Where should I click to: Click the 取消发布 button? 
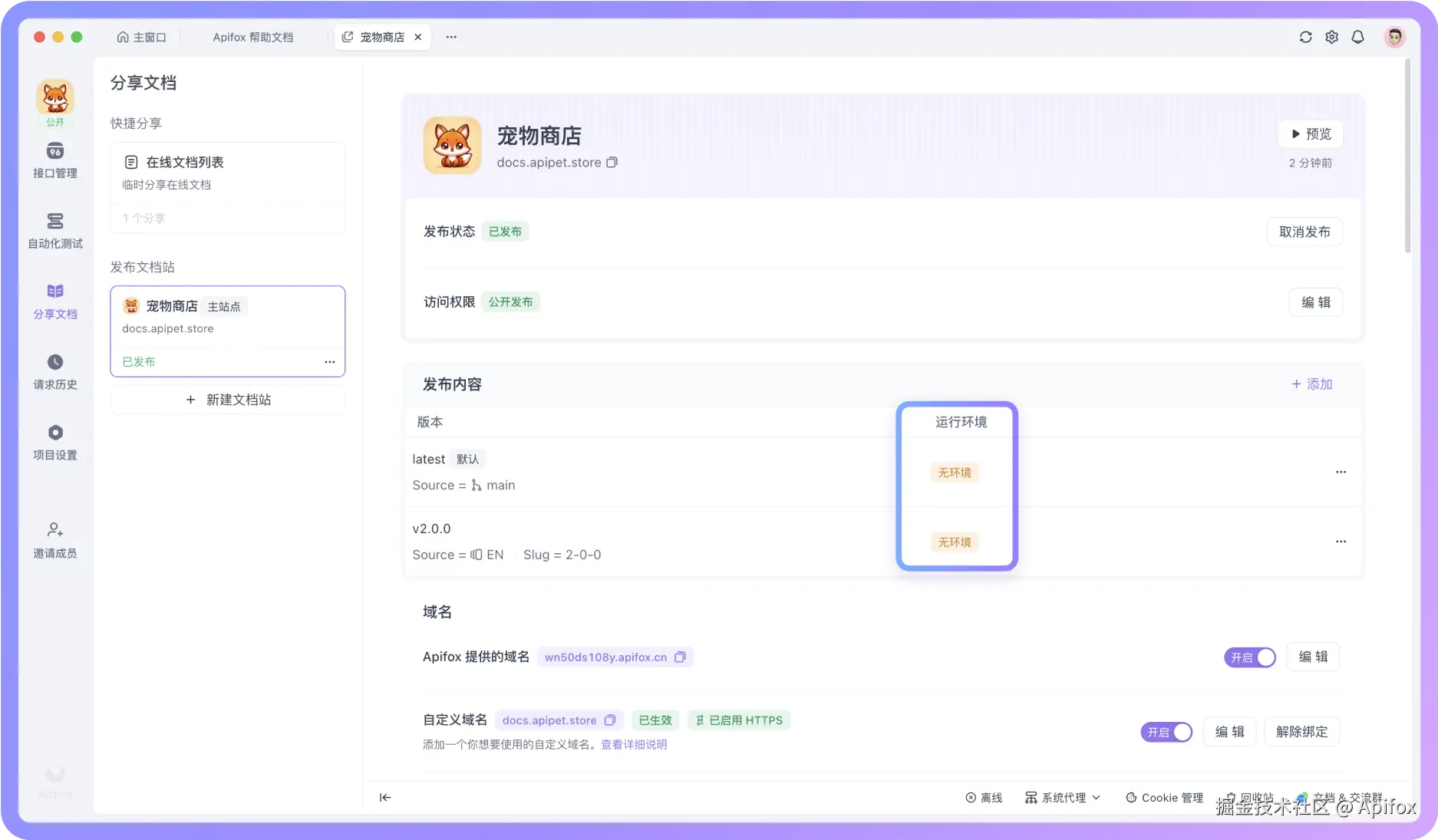tap(1304, 232)
